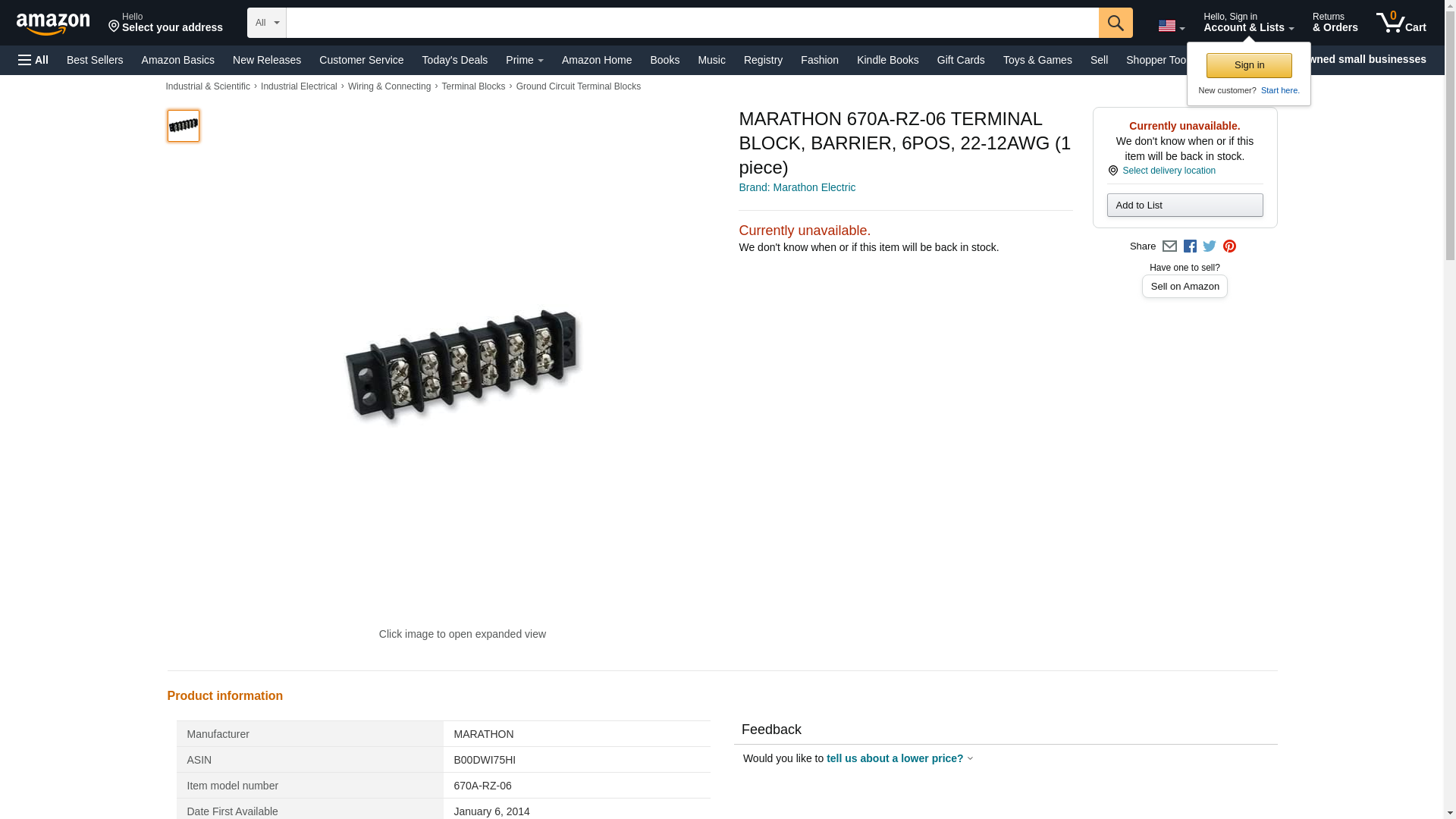This screenshot has width=1456, height=819.
Task: Click Add to List button
Action: click(x=1185, y=206)
